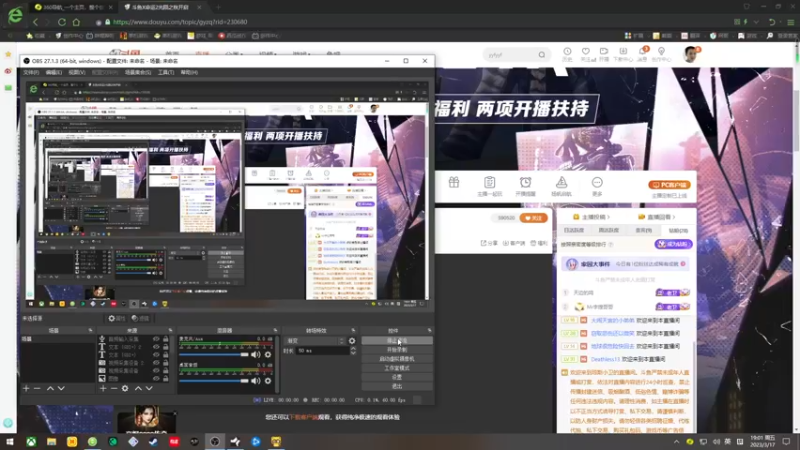Open OBS 设置 settings button
800x450 pixels.
397,377
